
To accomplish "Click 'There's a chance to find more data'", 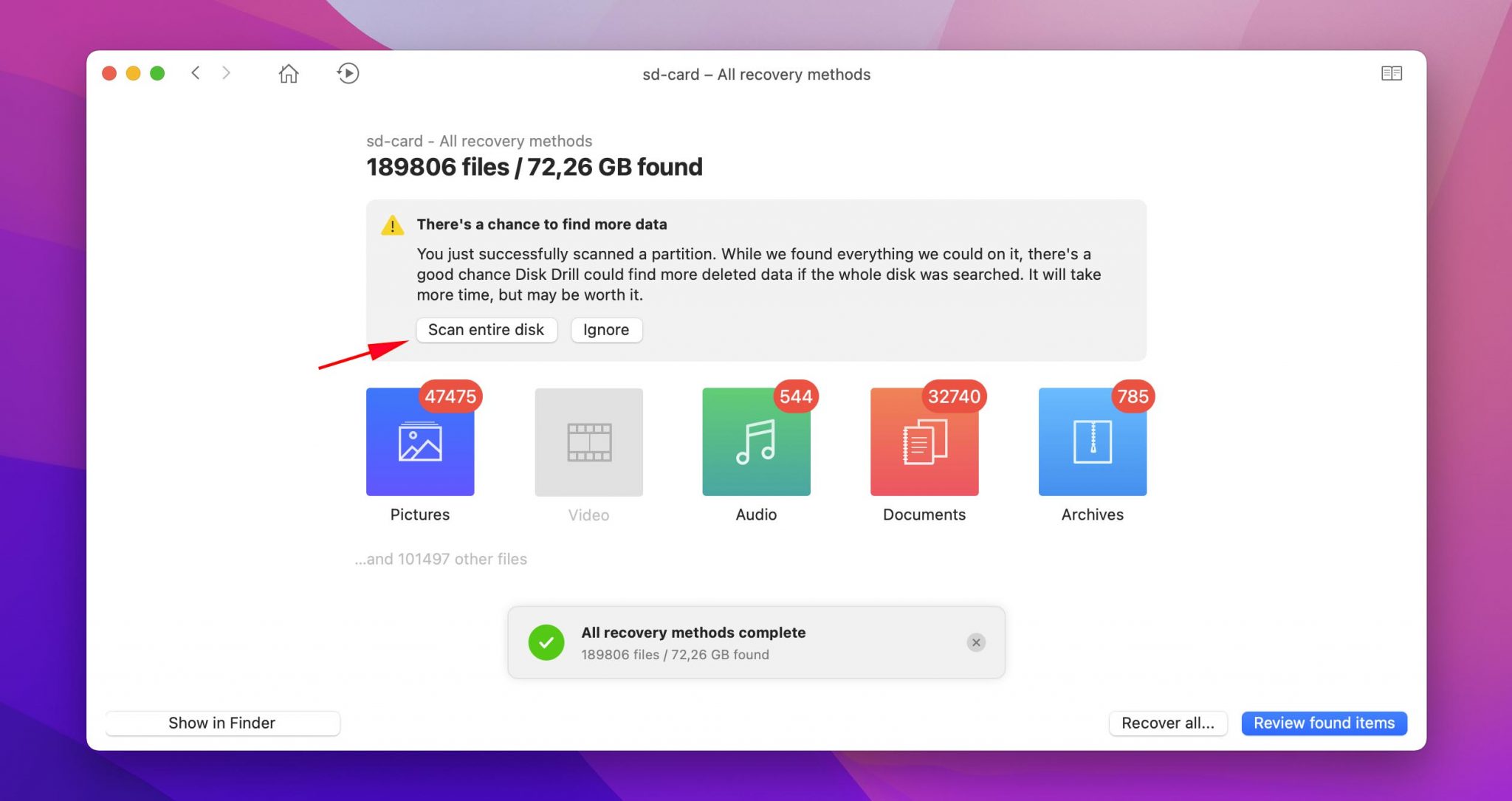I will [542, 224].
